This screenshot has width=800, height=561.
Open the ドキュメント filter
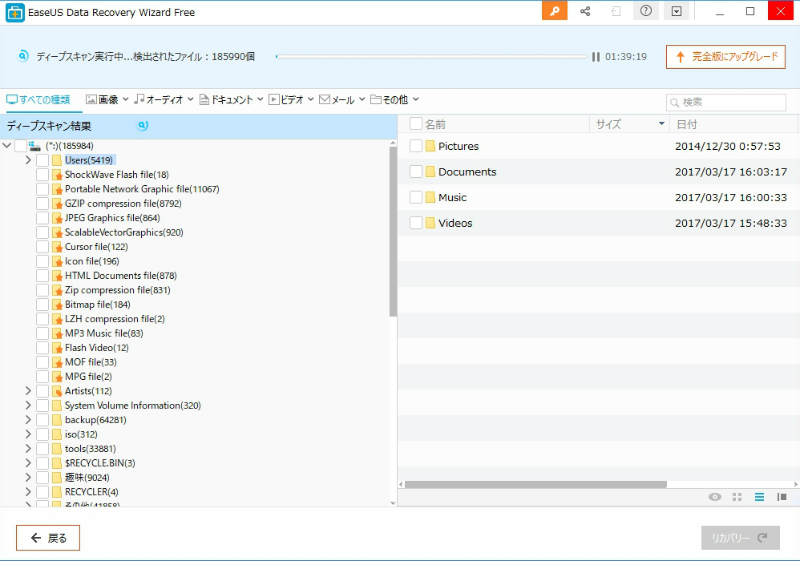point(231,99)
